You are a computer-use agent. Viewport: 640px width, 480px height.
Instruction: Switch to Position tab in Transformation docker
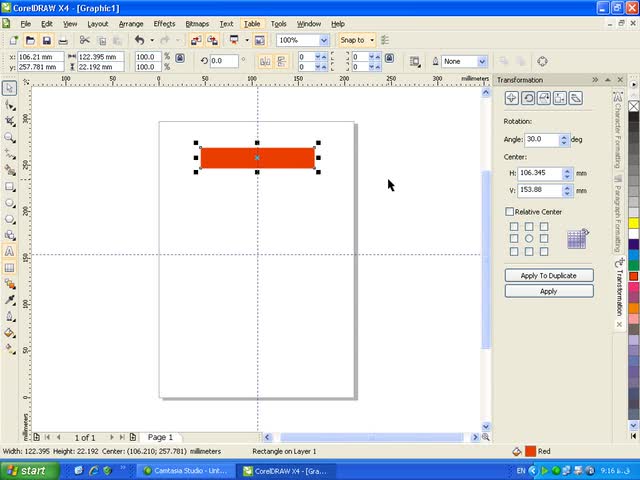pos(511,98)
